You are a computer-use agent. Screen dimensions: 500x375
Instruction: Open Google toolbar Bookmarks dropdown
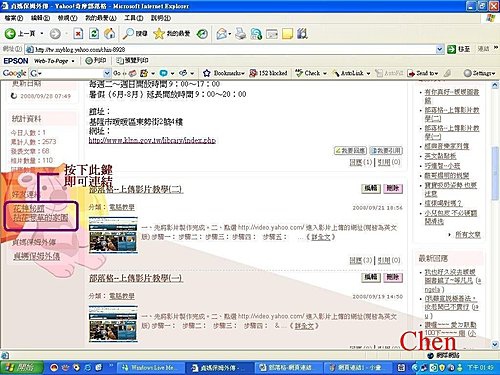[x=224, y=73]
